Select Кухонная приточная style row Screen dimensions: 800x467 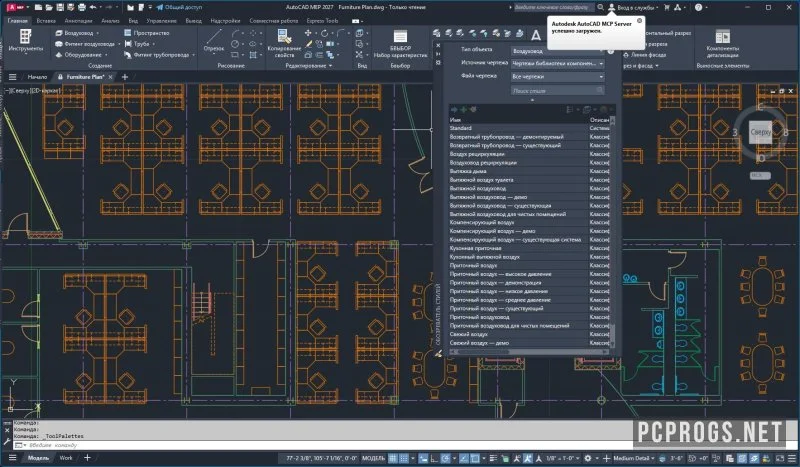tap(528, 248)
